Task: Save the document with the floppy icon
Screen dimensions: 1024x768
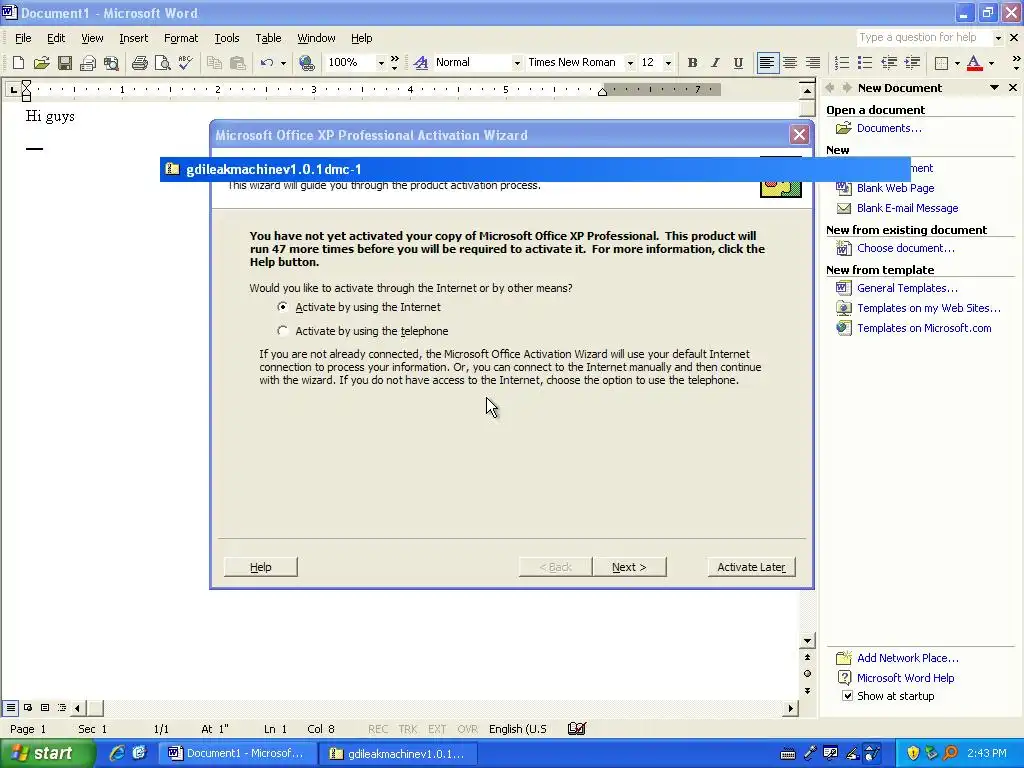Action: click(x=65, y=63)
